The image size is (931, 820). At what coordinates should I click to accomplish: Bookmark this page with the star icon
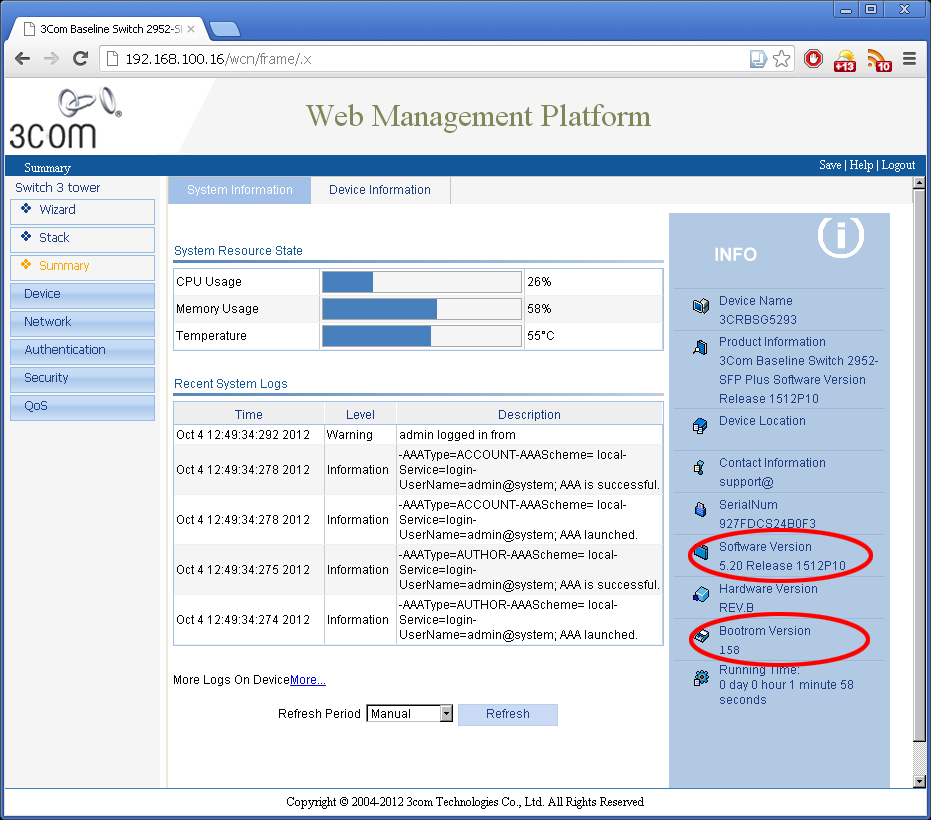(782, 59)
